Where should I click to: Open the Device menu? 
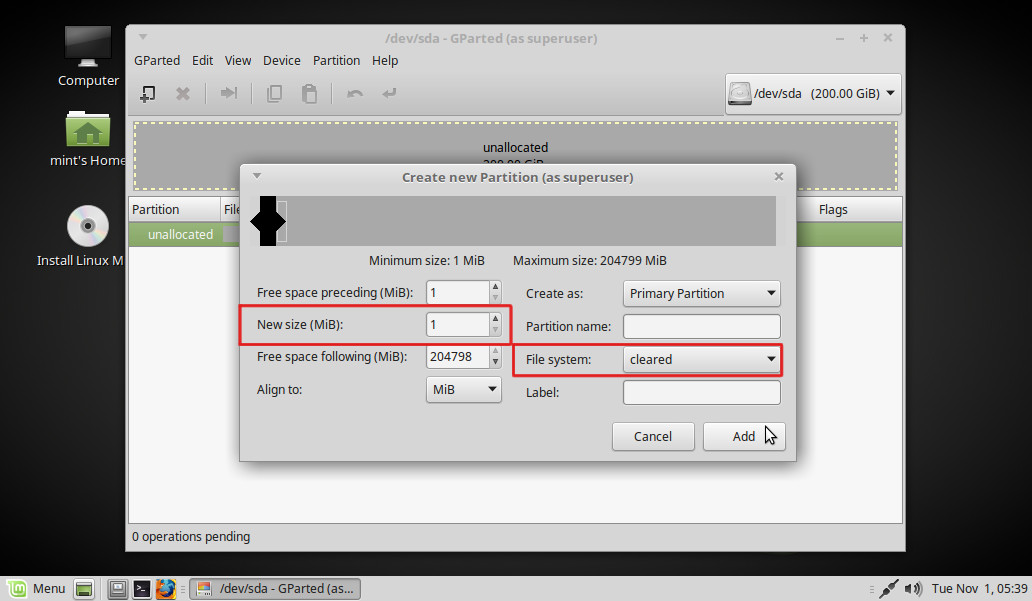coord(281,60)
